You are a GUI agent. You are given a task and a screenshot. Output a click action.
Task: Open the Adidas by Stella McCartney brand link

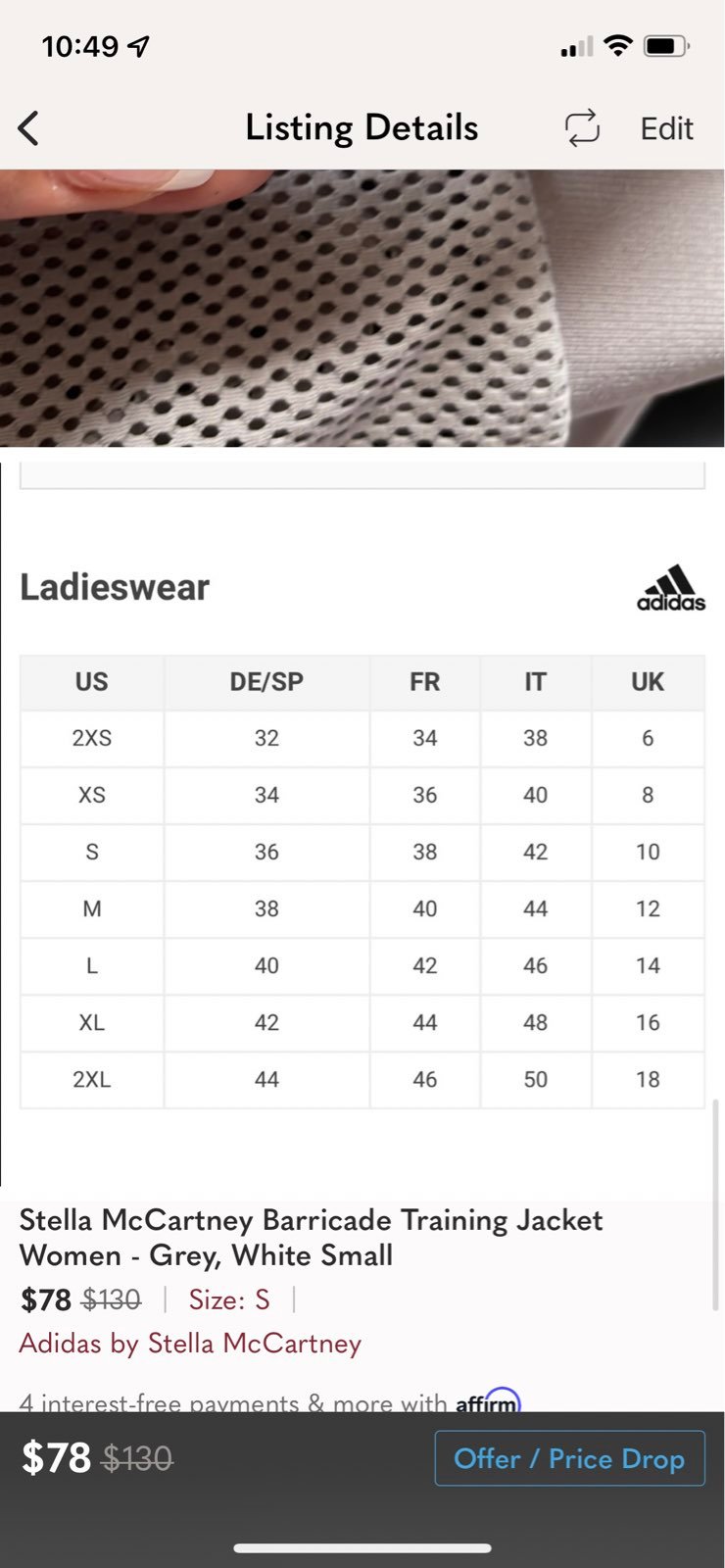[x=190, y=1343]
